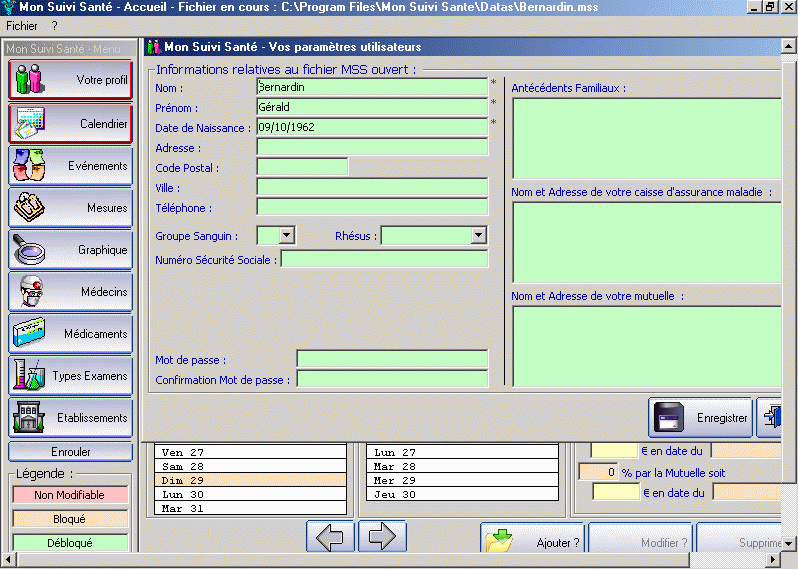Click the Téléphone input field
This screenshot has width=798, height=569.
point(372,207)
